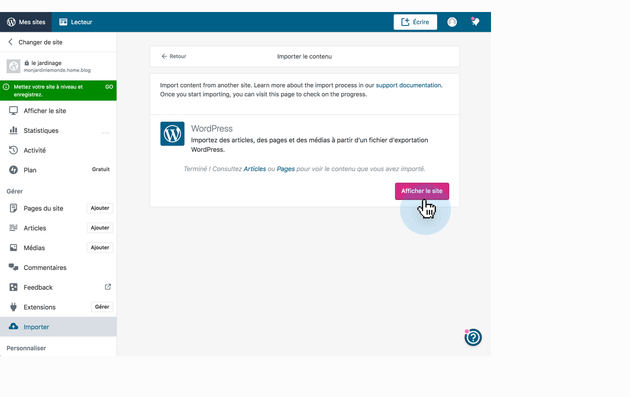The image size is (630, 397).
Task: Open the user profile avatar icon
Action: tap(452, 22)
